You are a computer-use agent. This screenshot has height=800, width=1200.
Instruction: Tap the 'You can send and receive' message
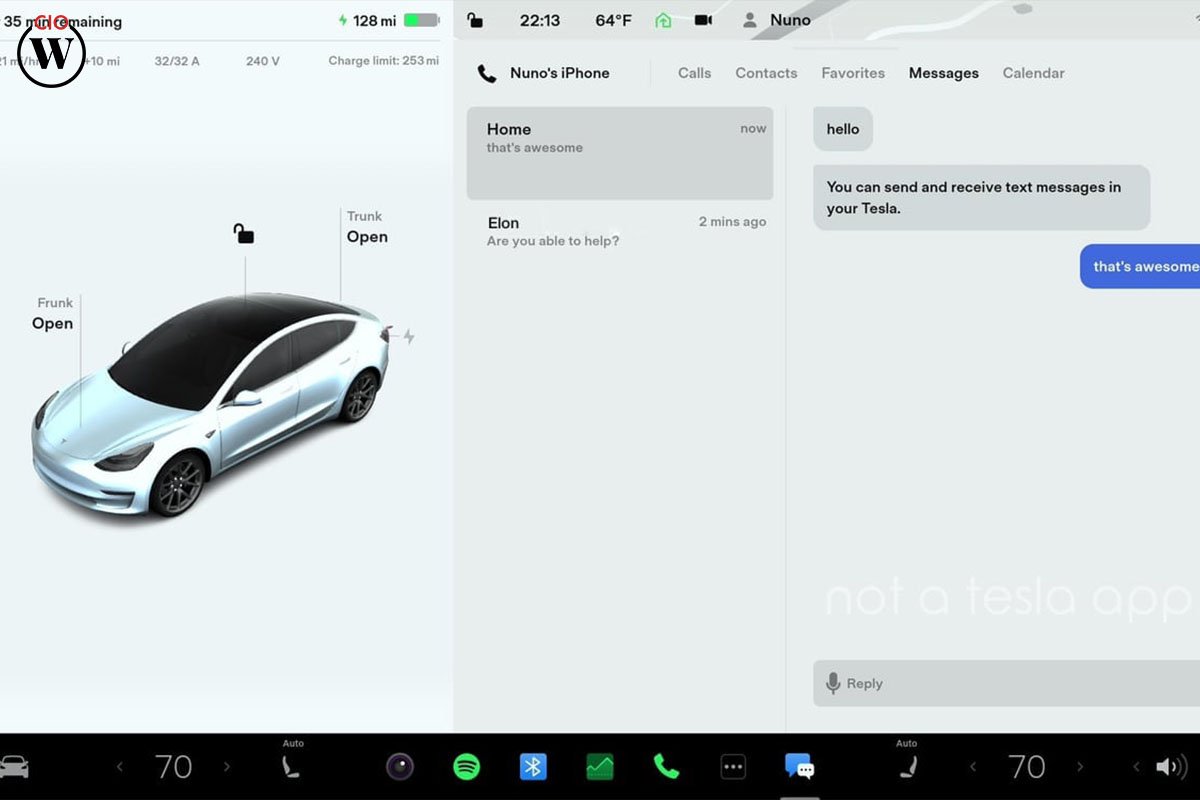981,197
